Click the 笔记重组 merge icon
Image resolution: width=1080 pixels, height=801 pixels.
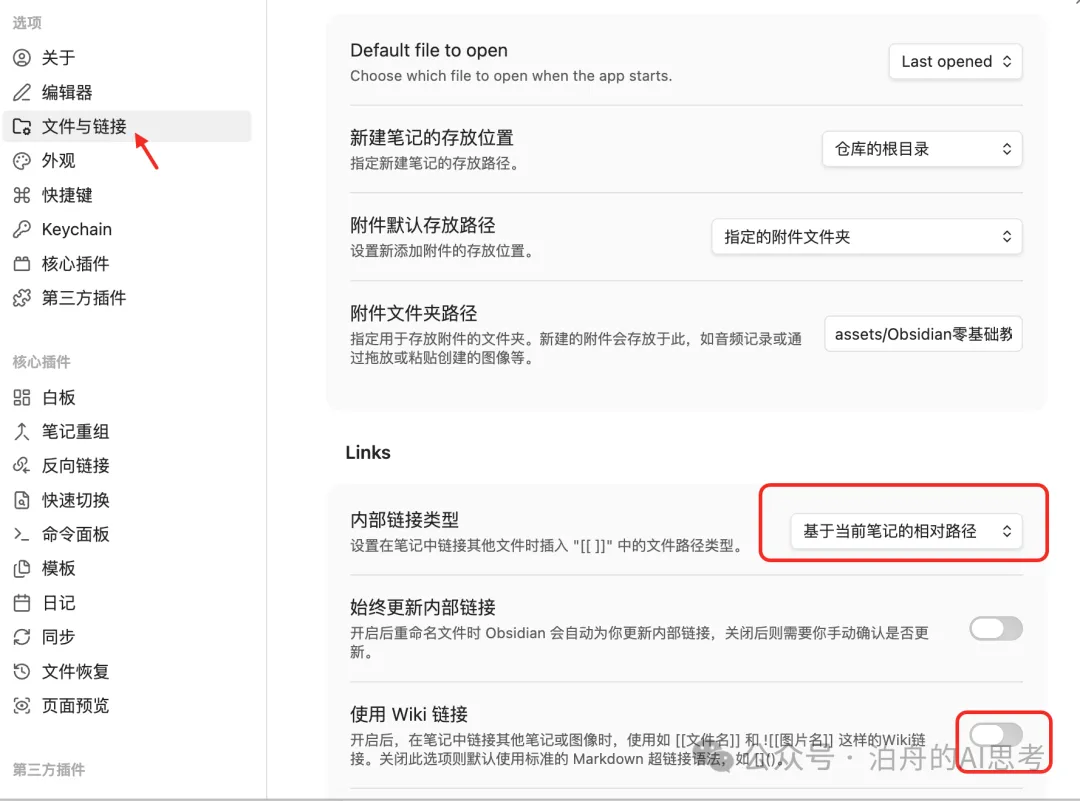pyautogui.click(x=22, y=432)
